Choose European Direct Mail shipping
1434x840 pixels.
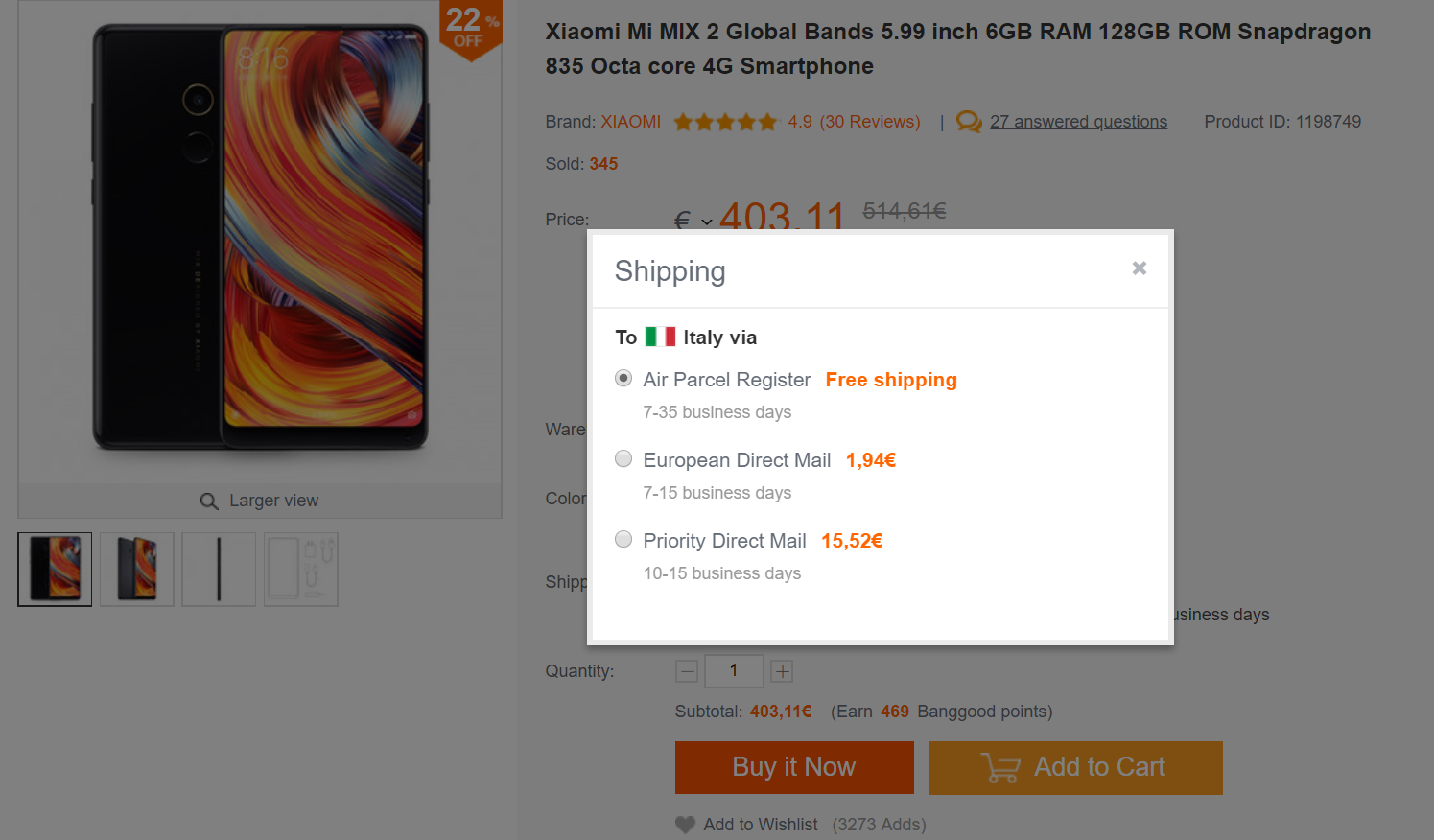pos(623,459)
